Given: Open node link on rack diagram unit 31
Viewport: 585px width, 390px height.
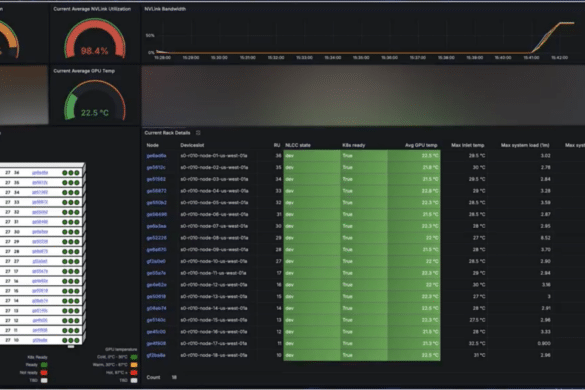Looking at the screenshot, I should click(40, 222).
